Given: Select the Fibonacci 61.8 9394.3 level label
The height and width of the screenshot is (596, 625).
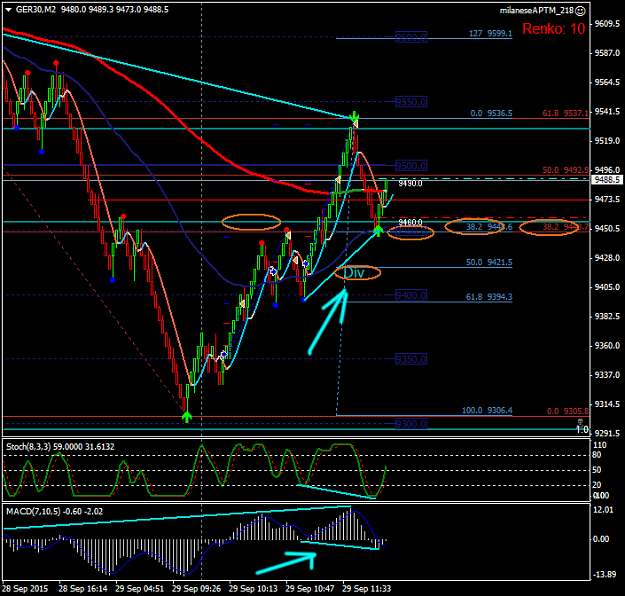Looking at the screenshot, I should tap(489, 297).
